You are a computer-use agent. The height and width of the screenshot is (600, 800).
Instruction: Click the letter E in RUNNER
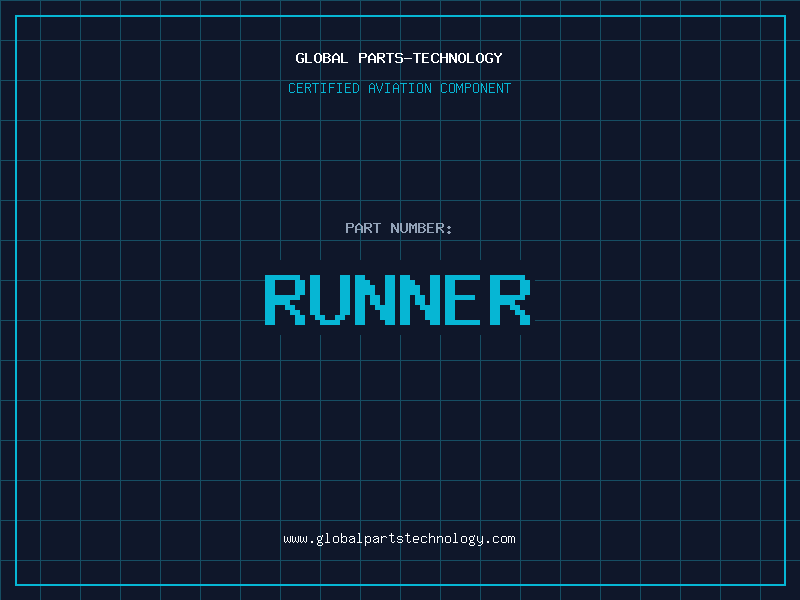(465, 299)
